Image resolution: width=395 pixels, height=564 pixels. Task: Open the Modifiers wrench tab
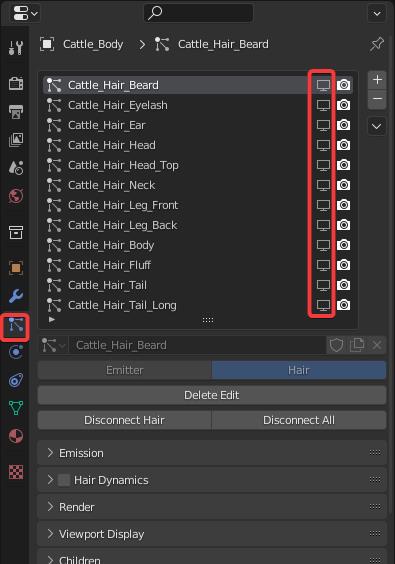[16, 296]
